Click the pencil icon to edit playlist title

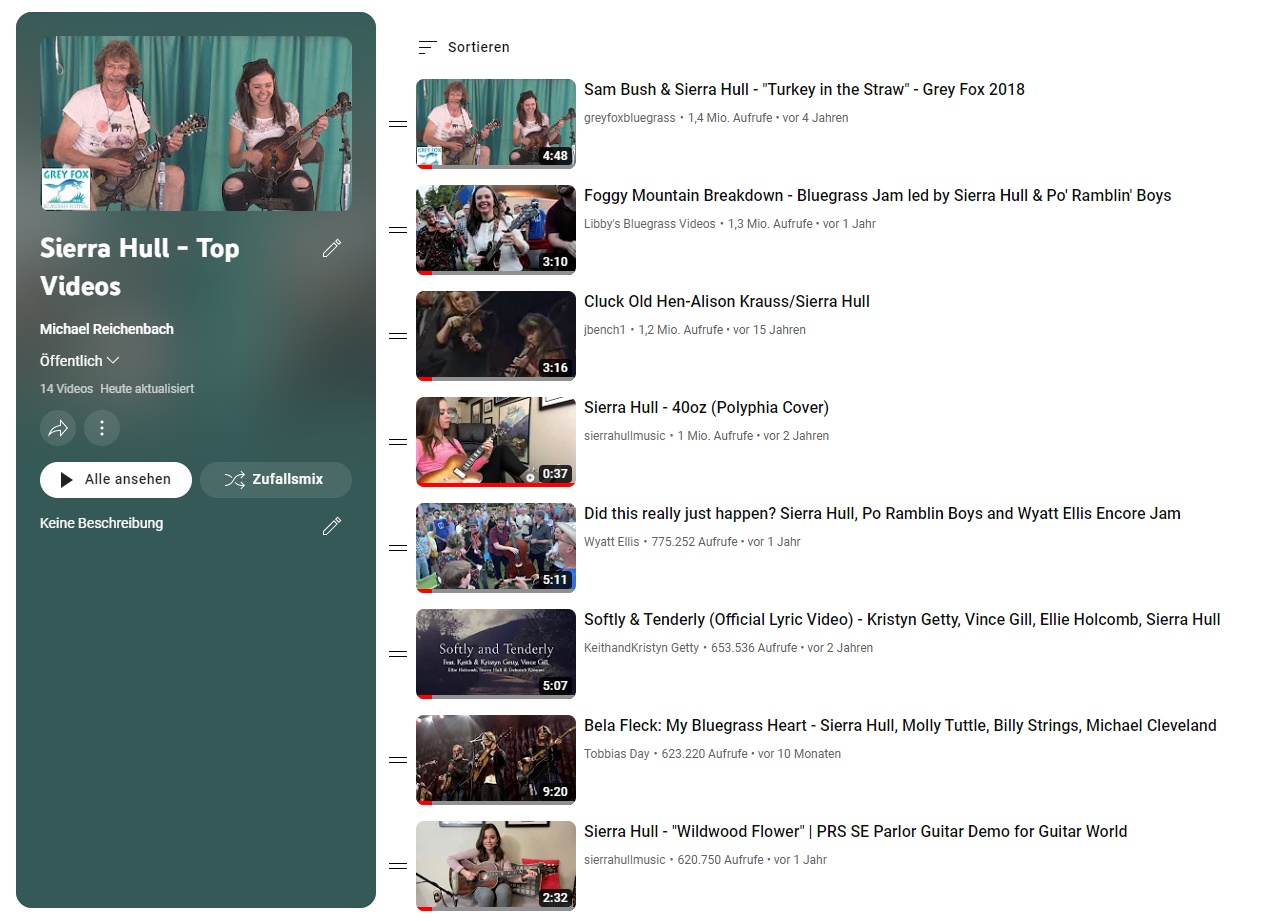332,248
